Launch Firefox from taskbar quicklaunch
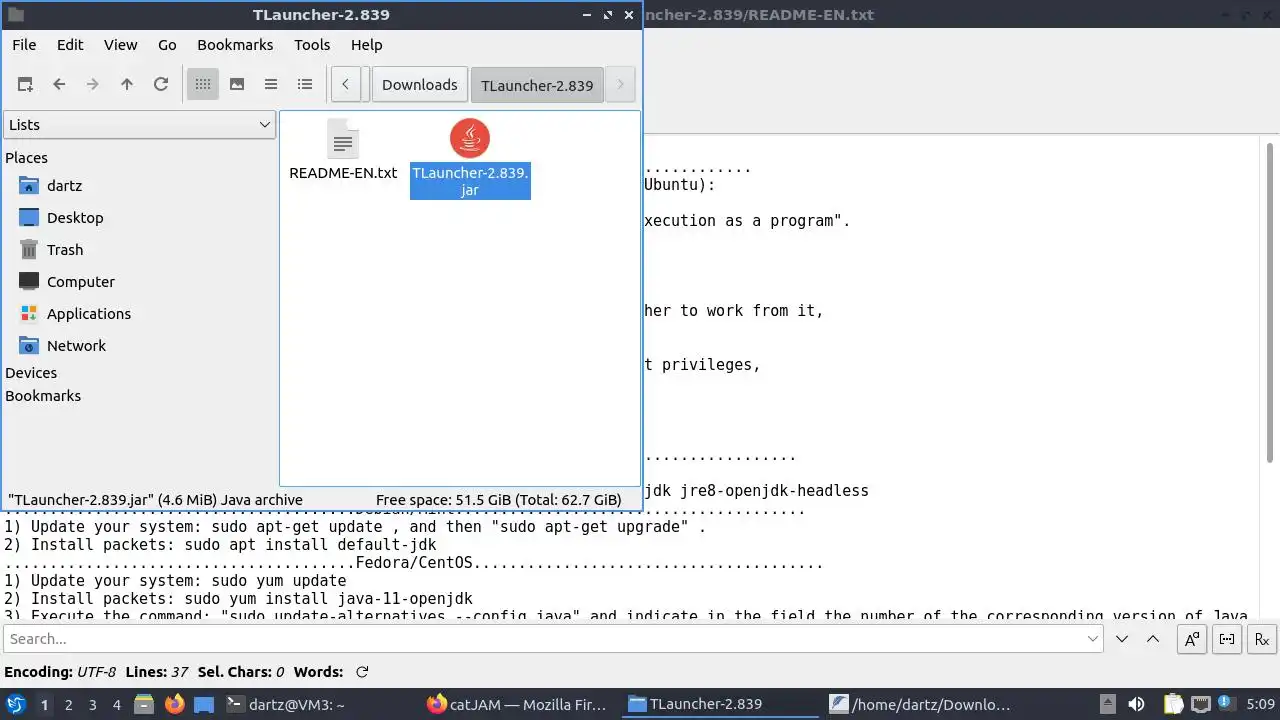The image size is (1280, 720). pyautogui.click(x=174, y=704)
